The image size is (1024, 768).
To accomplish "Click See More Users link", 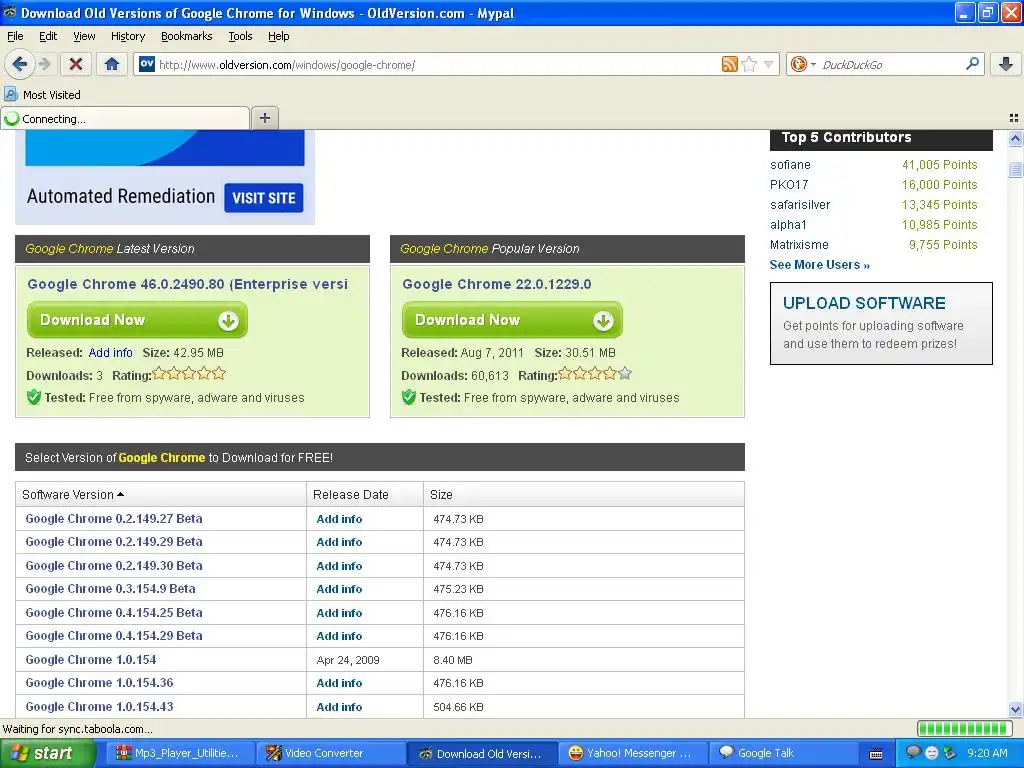I will point(820,264).
